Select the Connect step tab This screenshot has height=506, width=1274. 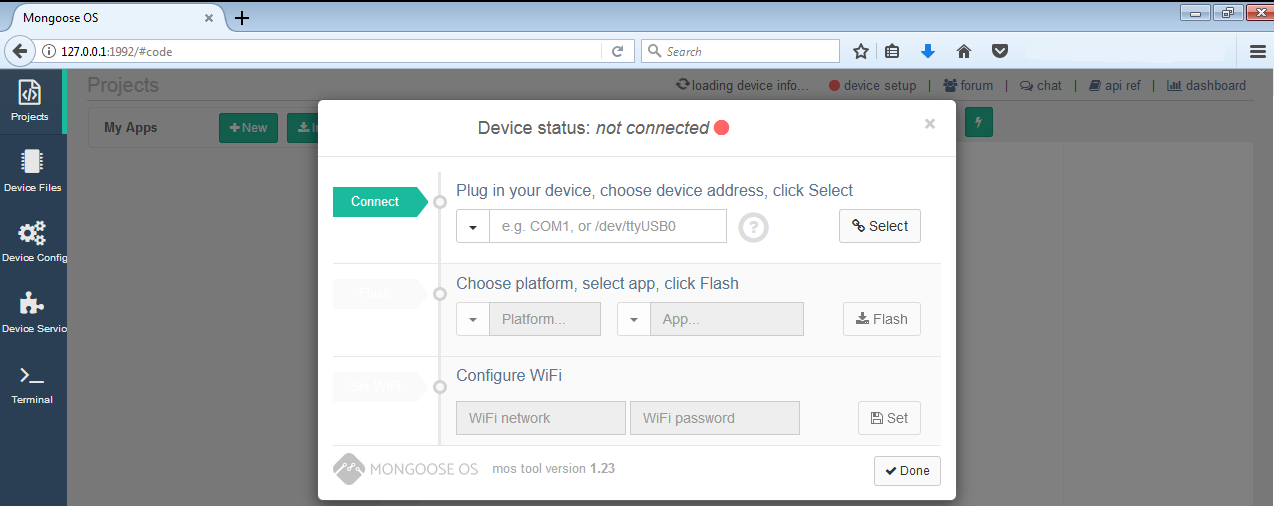(376, 202)
